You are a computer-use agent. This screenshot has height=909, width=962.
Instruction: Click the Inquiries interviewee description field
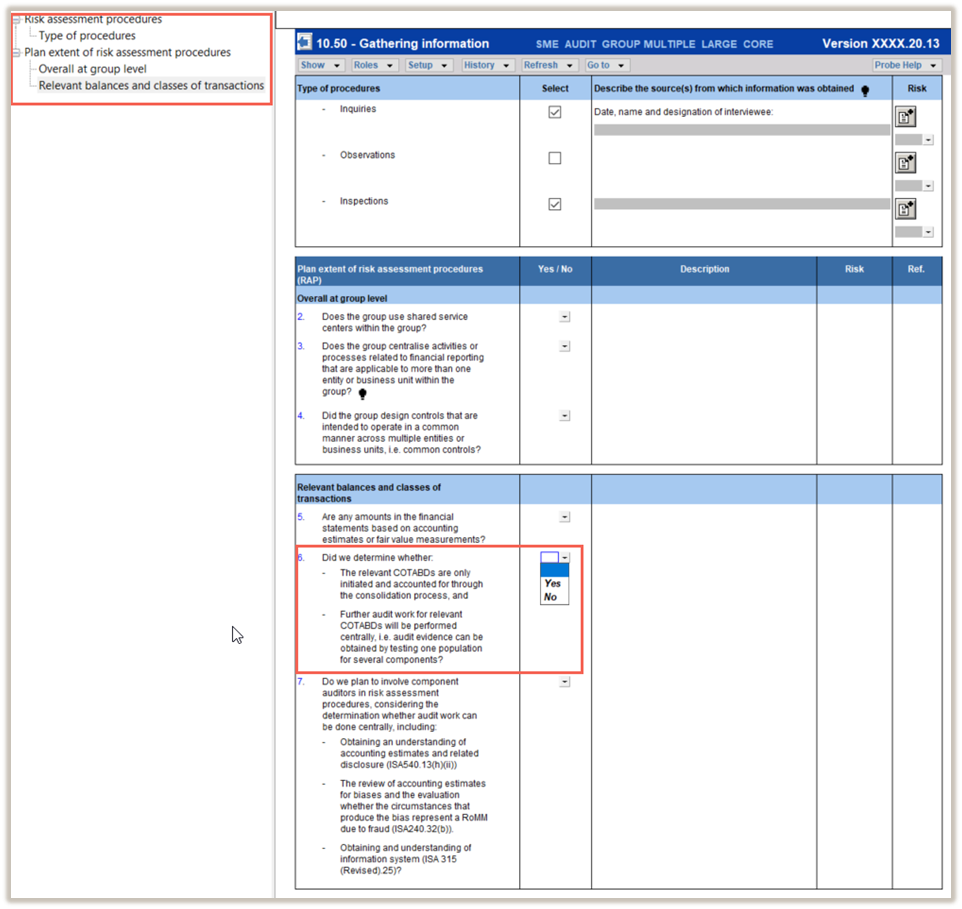(x=741, y=130)
